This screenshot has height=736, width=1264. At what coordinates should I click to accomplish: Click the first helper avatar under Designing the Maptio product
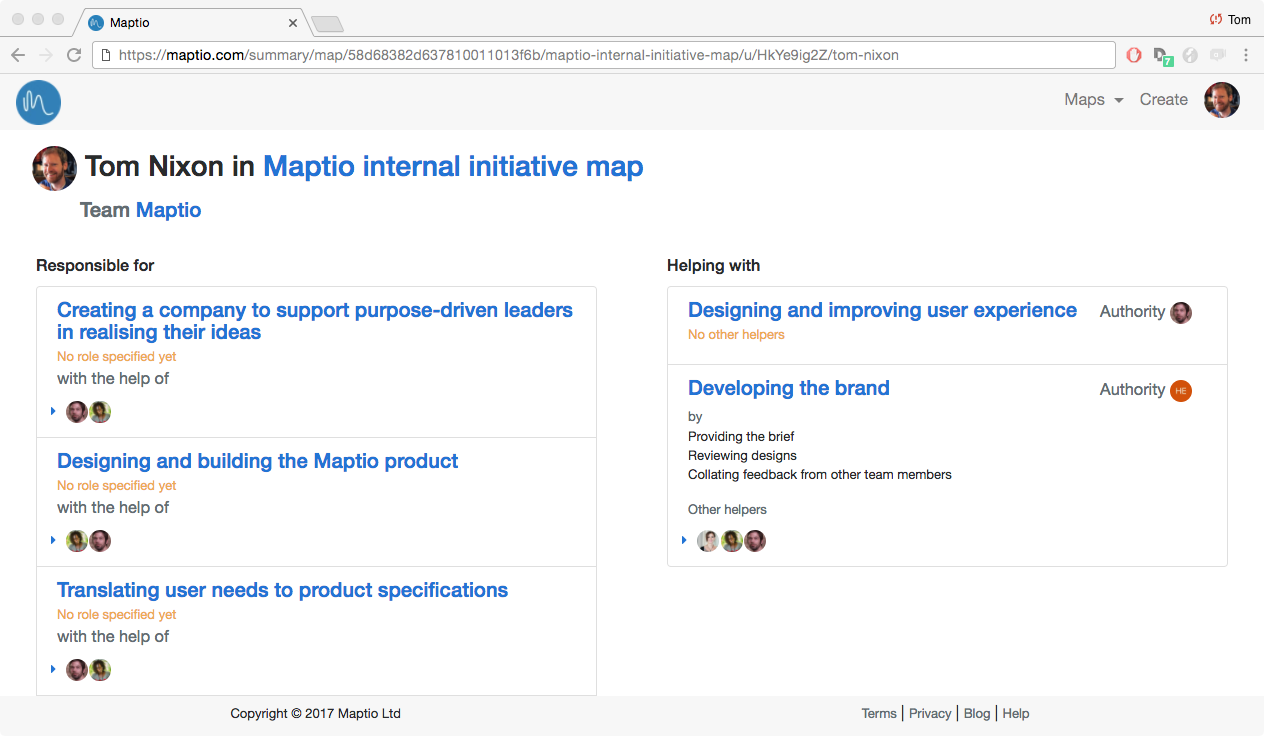[77, 540]
